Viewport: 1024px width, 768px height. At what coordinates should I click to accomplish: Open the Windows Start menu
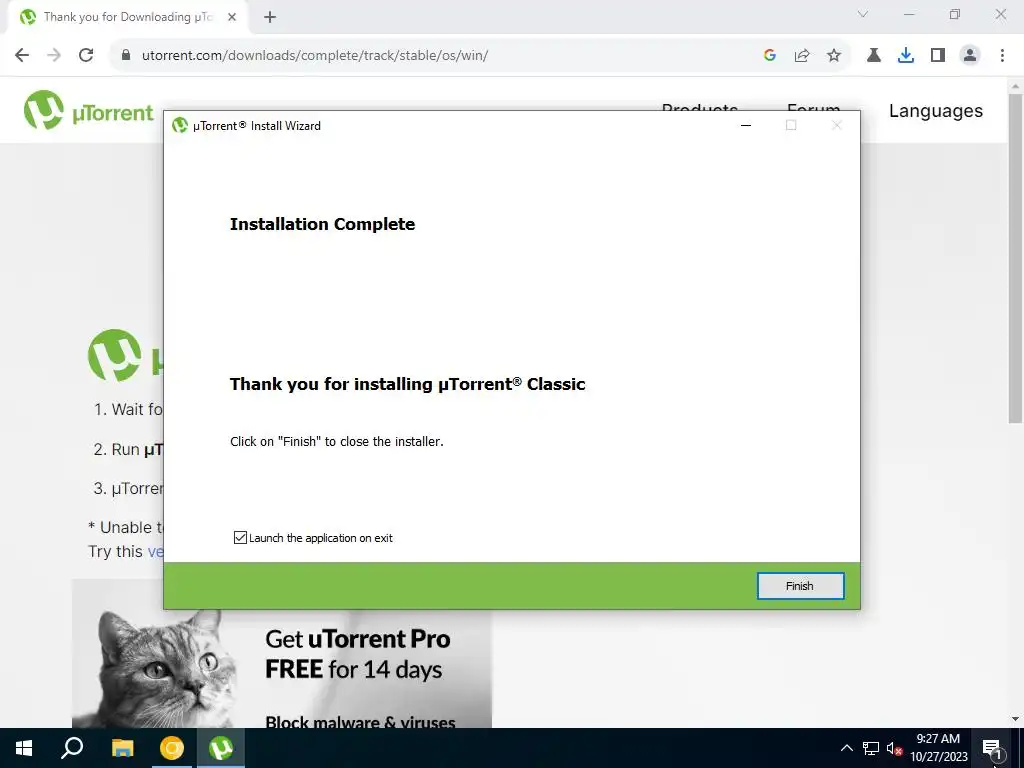click(24, 748)
